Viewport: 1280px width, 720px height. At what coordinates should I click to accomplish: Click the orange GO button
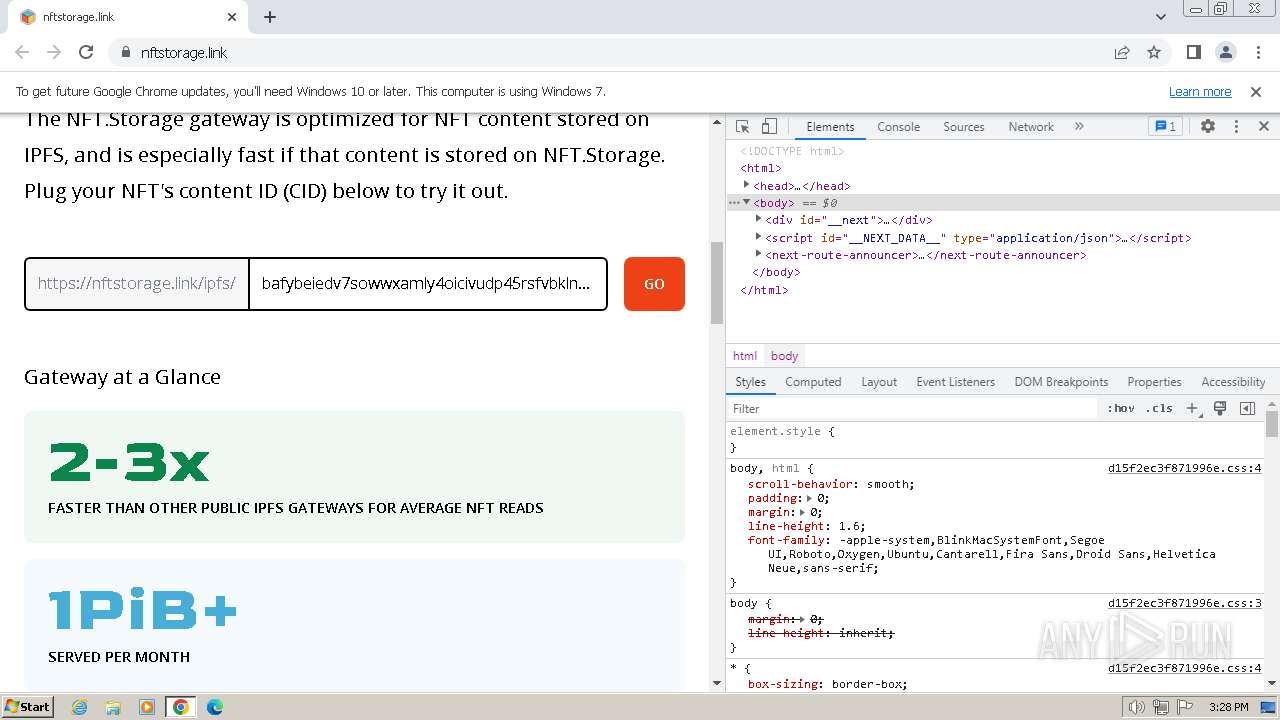654,284
